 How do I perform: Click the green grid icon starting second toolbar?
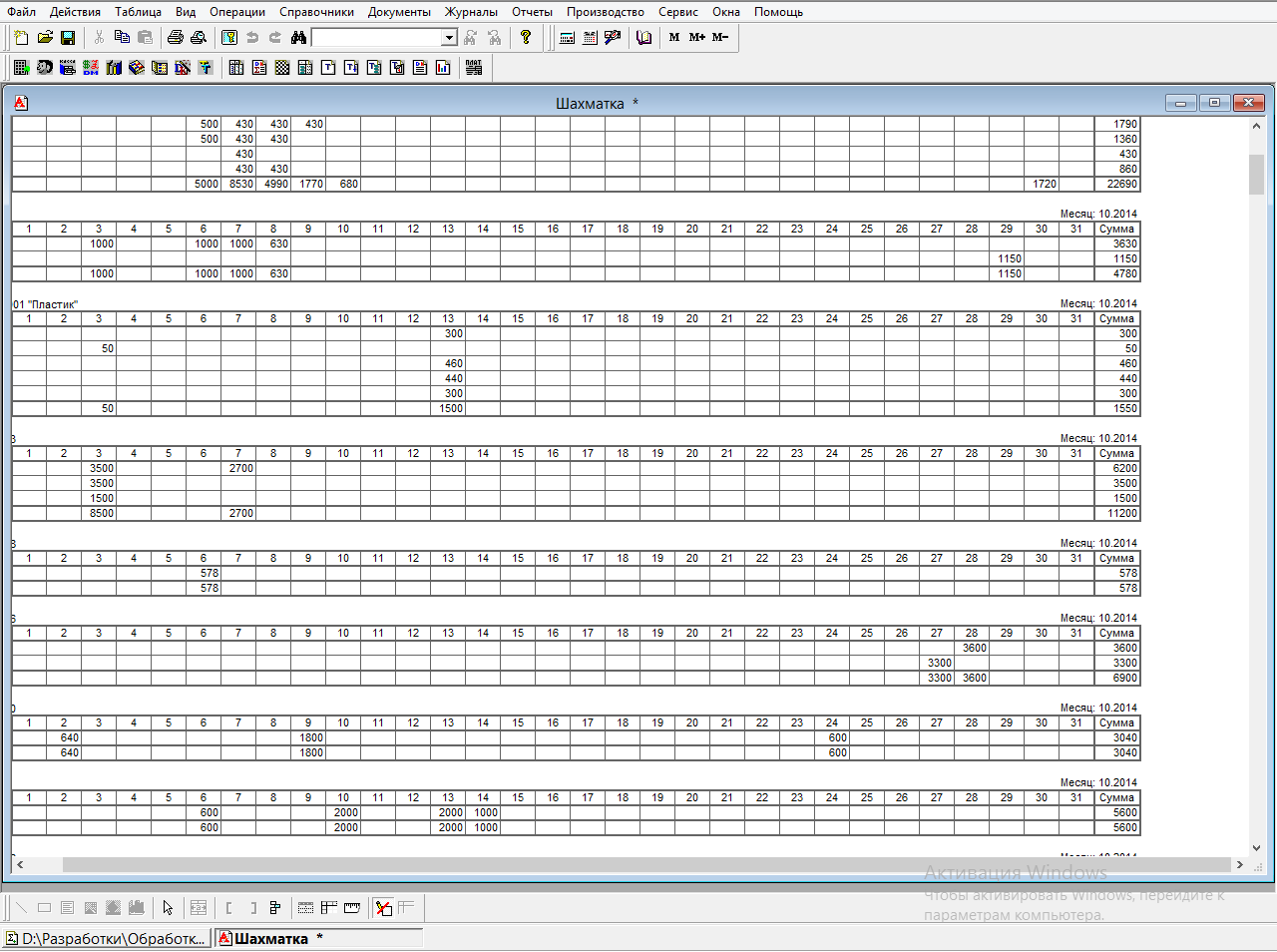click(x=21, y=67)
